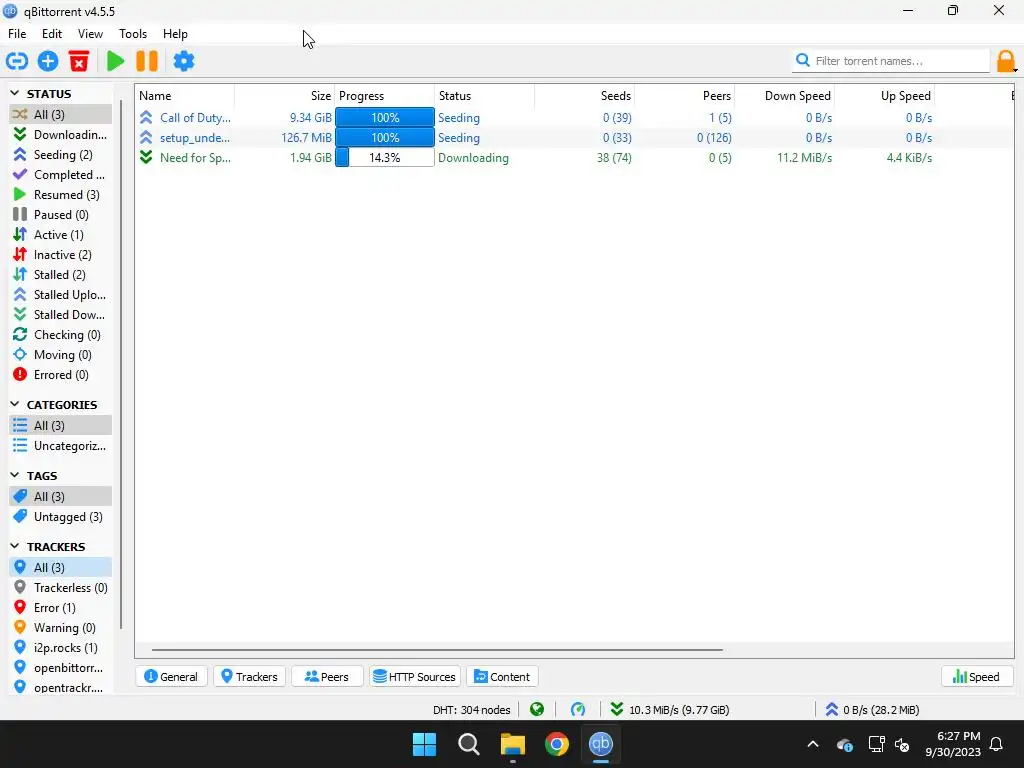Click the connection status globe icon in status bar
The height and width of the screenshot is (768, 1024).
click(537, 709)
